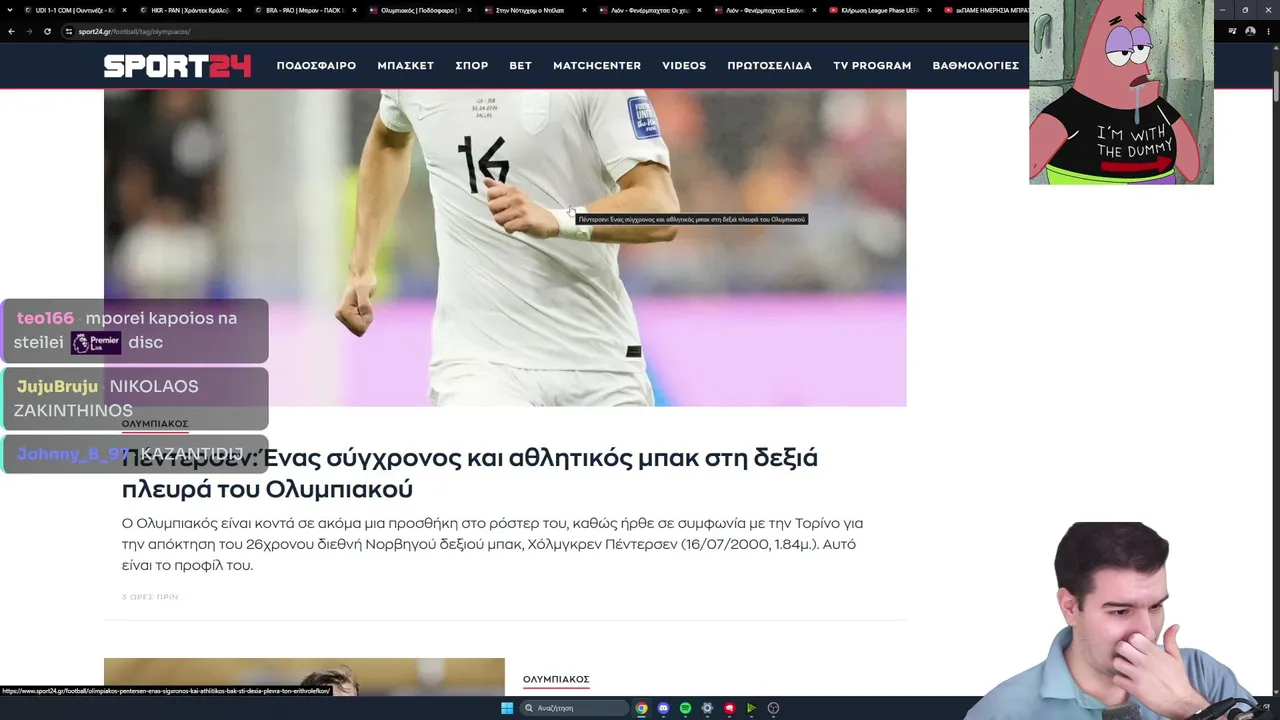Viewport: 1280px width, 720px height.
Task: Go back with the browser back arrow
Action: pyautogui.click(x=11, y=31)
